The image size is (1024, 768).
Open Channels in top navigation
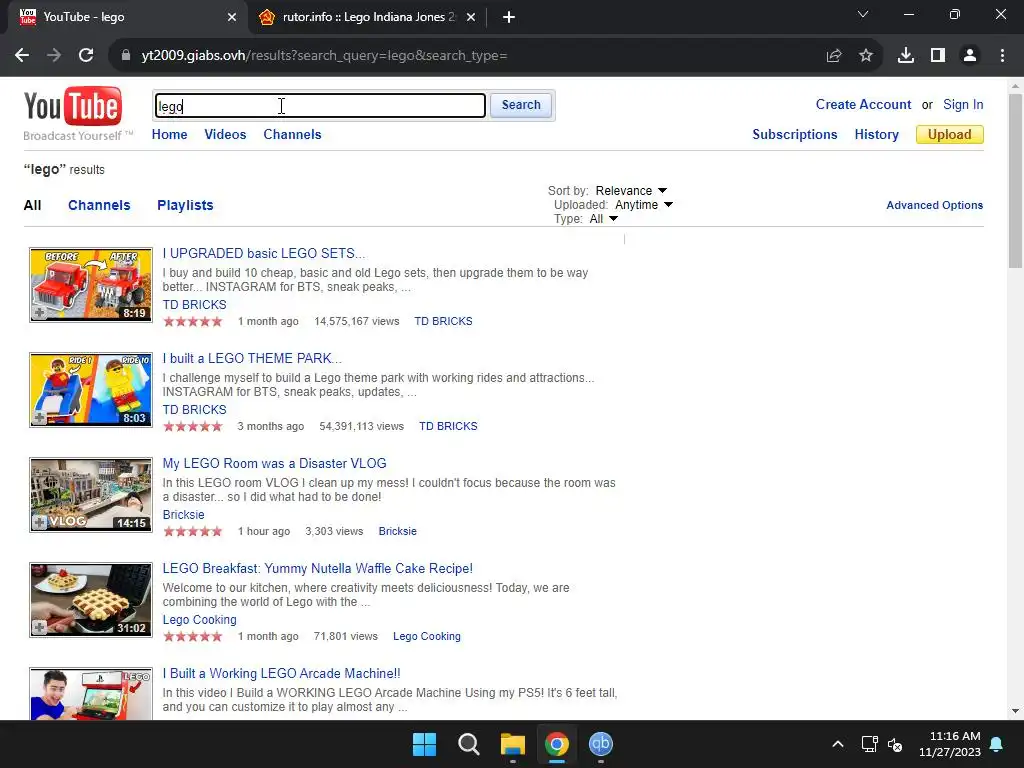[292, 135]
